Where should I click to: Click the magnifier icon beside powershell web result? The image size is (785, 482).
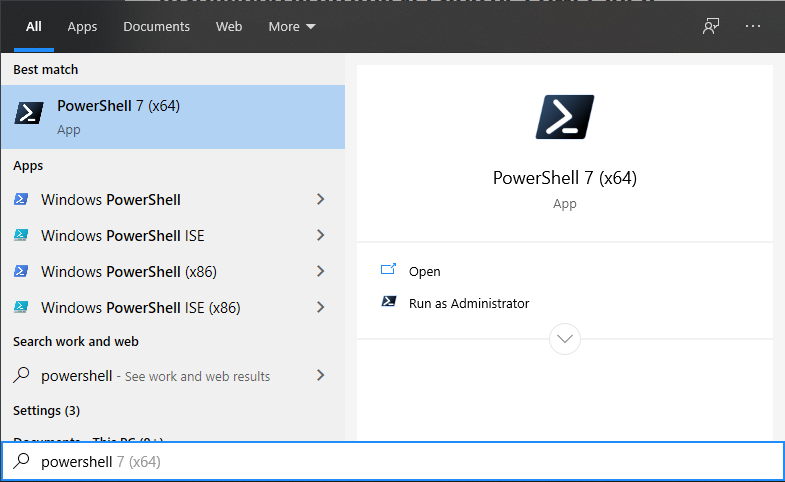pos(21,375)
